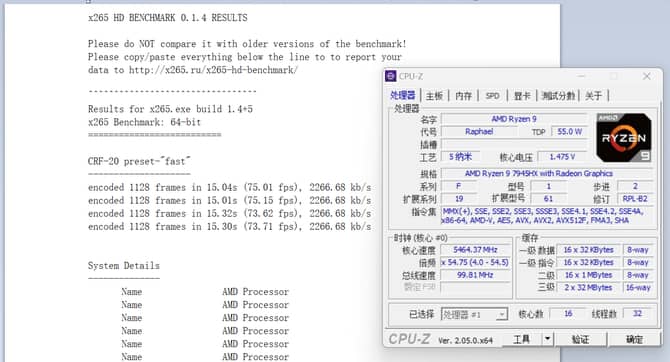Image resolution: width=670 pixels, height=362 pixels.
Task: Click the CPU-Z version text Ver. 2.05.0.x64
Action: 465,341
